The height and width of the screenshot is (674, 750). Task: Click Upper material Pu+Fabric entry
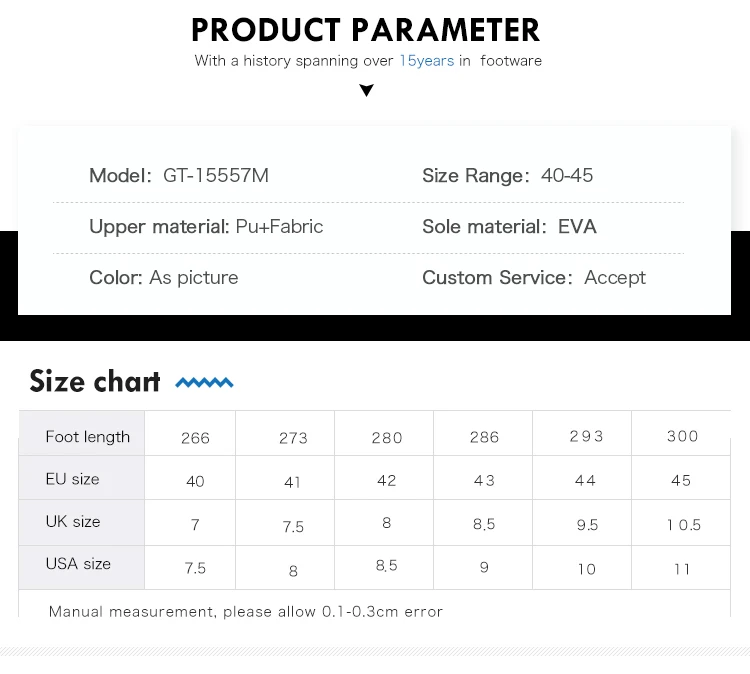click(206, 227)
